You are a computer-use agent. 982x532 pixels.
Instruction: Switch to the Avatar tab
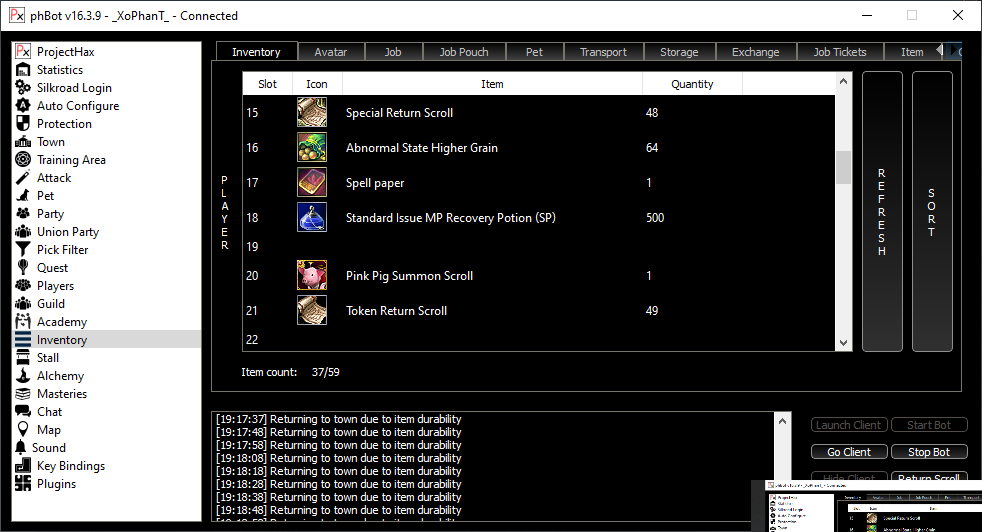[331, 52]
